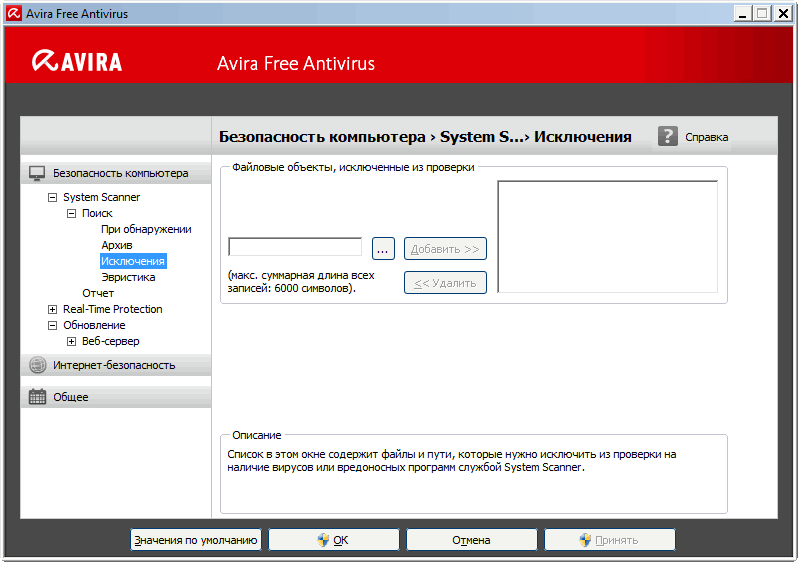Expand the Веб-сервер tree node
The image size is (798, 562).
[x=71, y=341]
